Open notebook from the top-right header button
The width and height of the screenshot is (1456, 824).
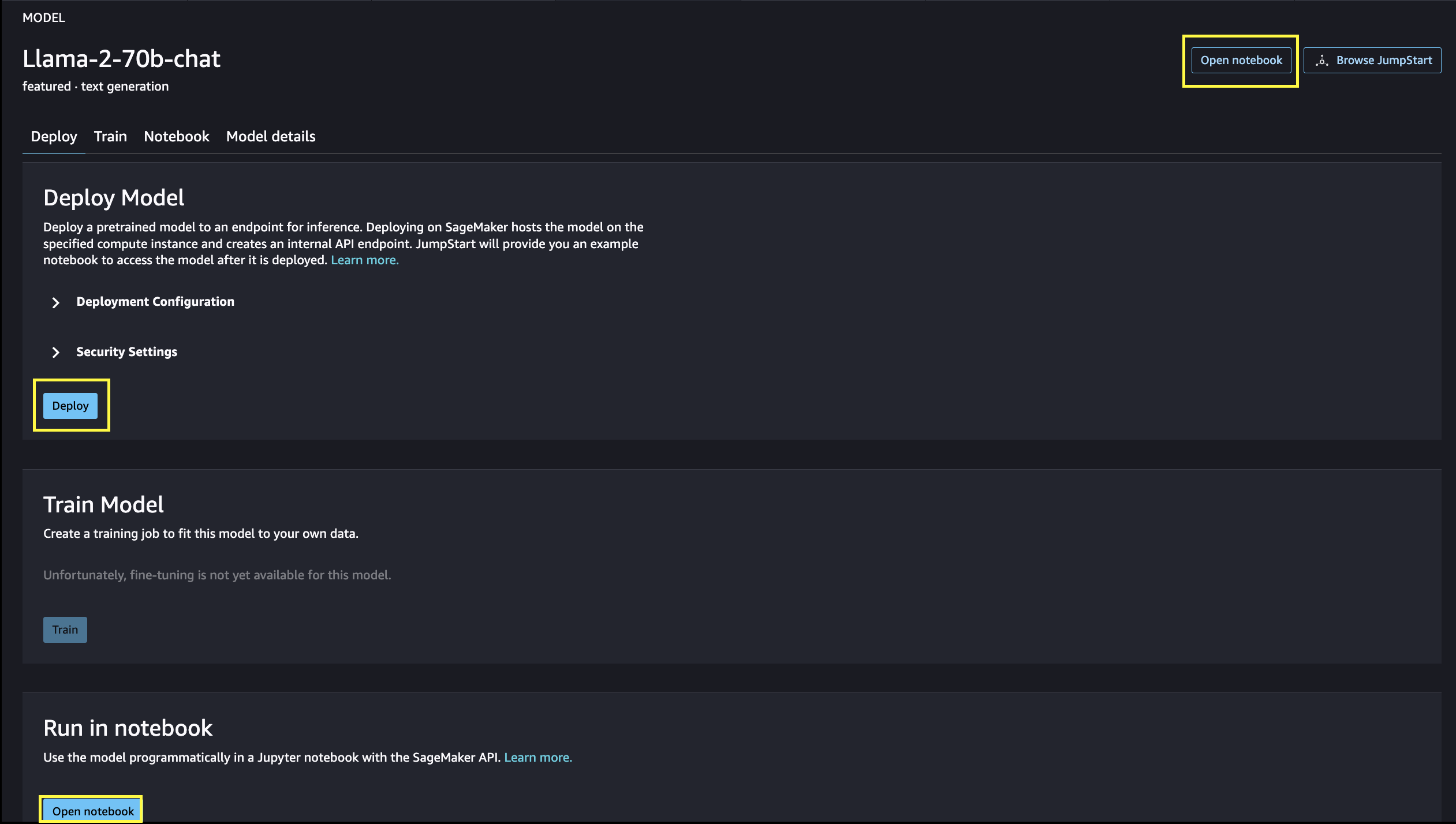(1241, 61)
